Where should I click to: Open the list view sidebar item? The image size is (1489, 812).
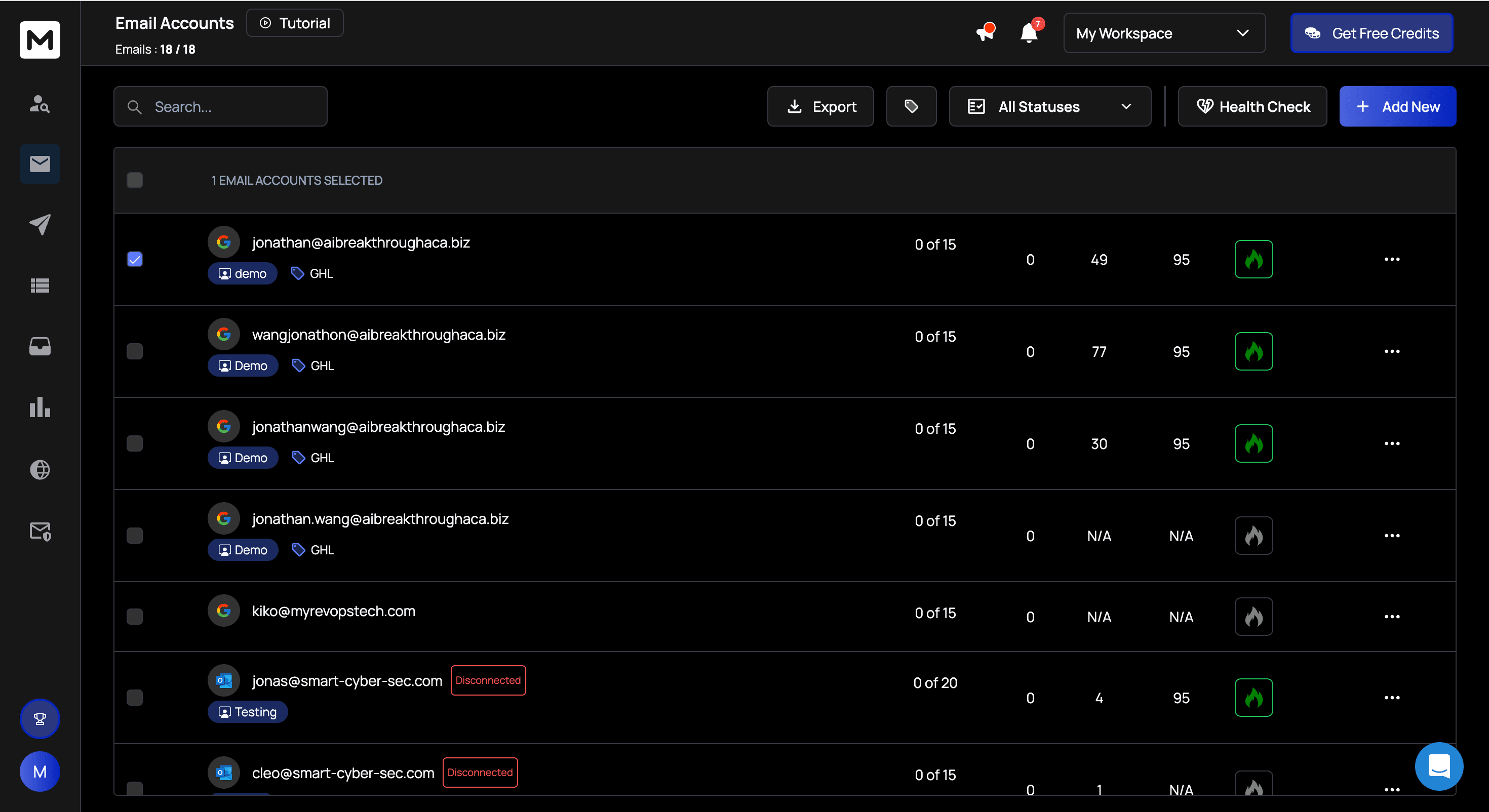[x=40, y=286]
